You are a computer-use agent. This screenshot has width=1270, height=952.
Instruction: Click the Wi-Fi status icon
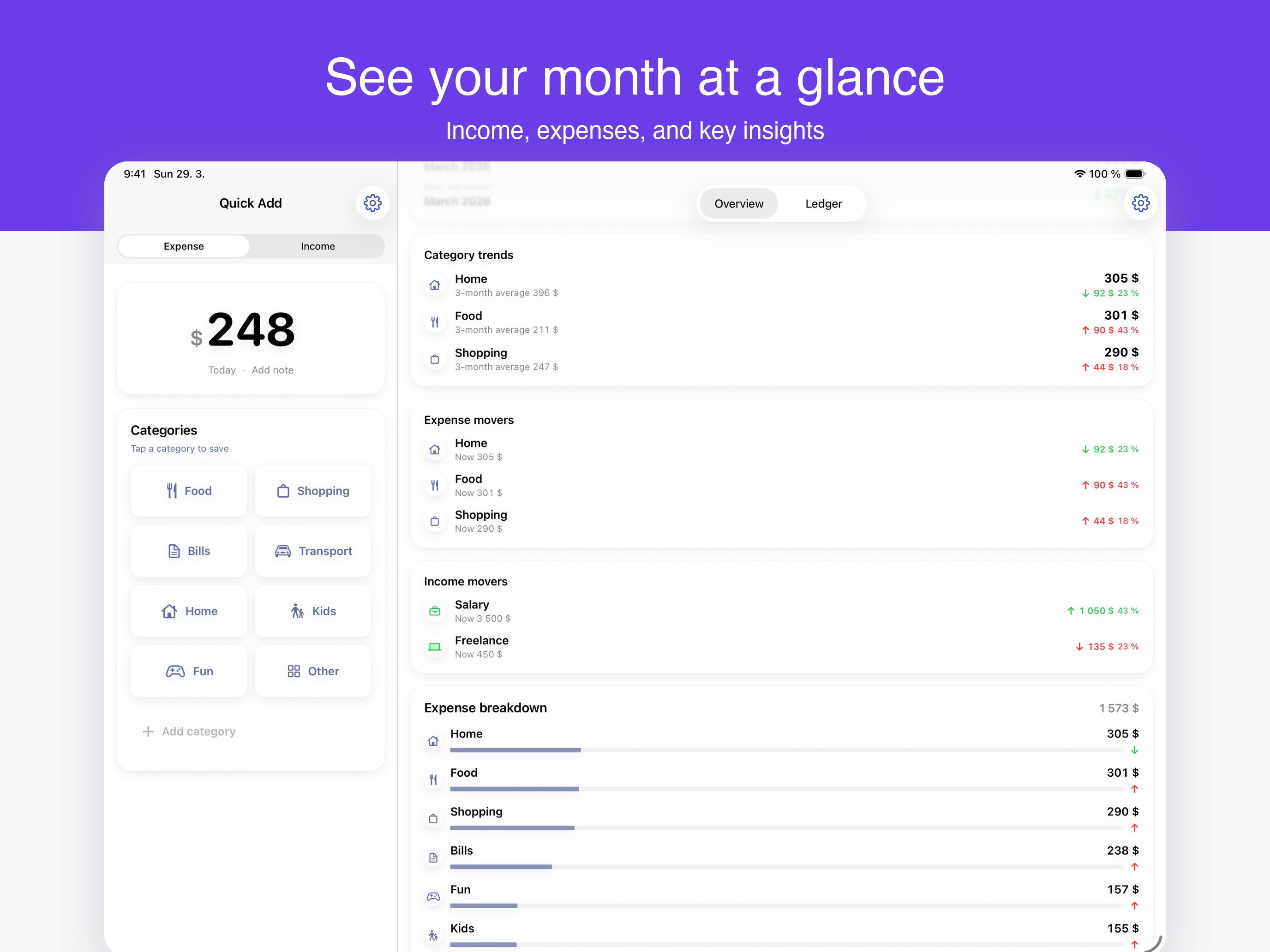[1079, 174]
